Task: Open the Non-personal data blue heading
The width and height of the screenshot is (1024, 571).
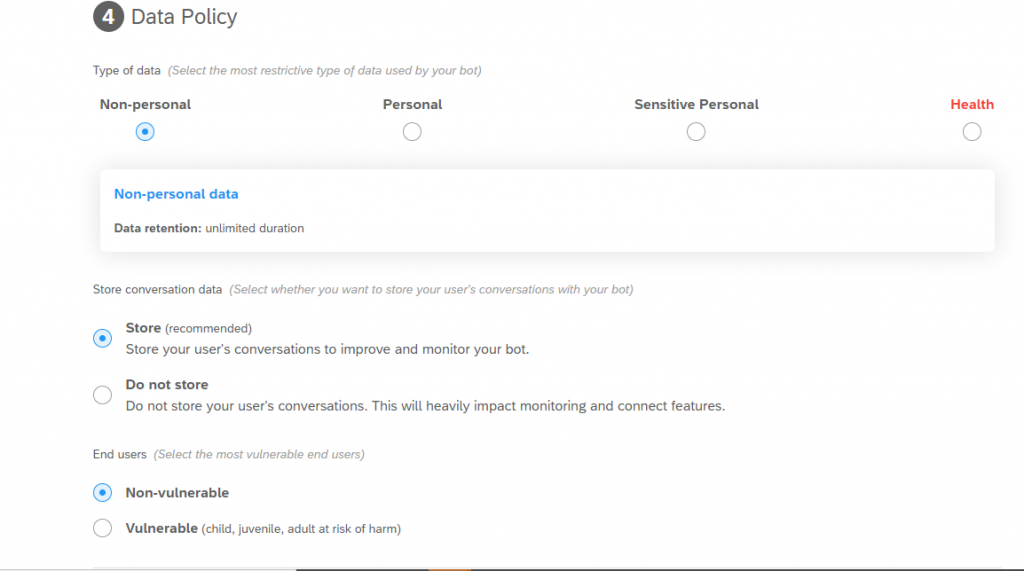Action: 176,194
